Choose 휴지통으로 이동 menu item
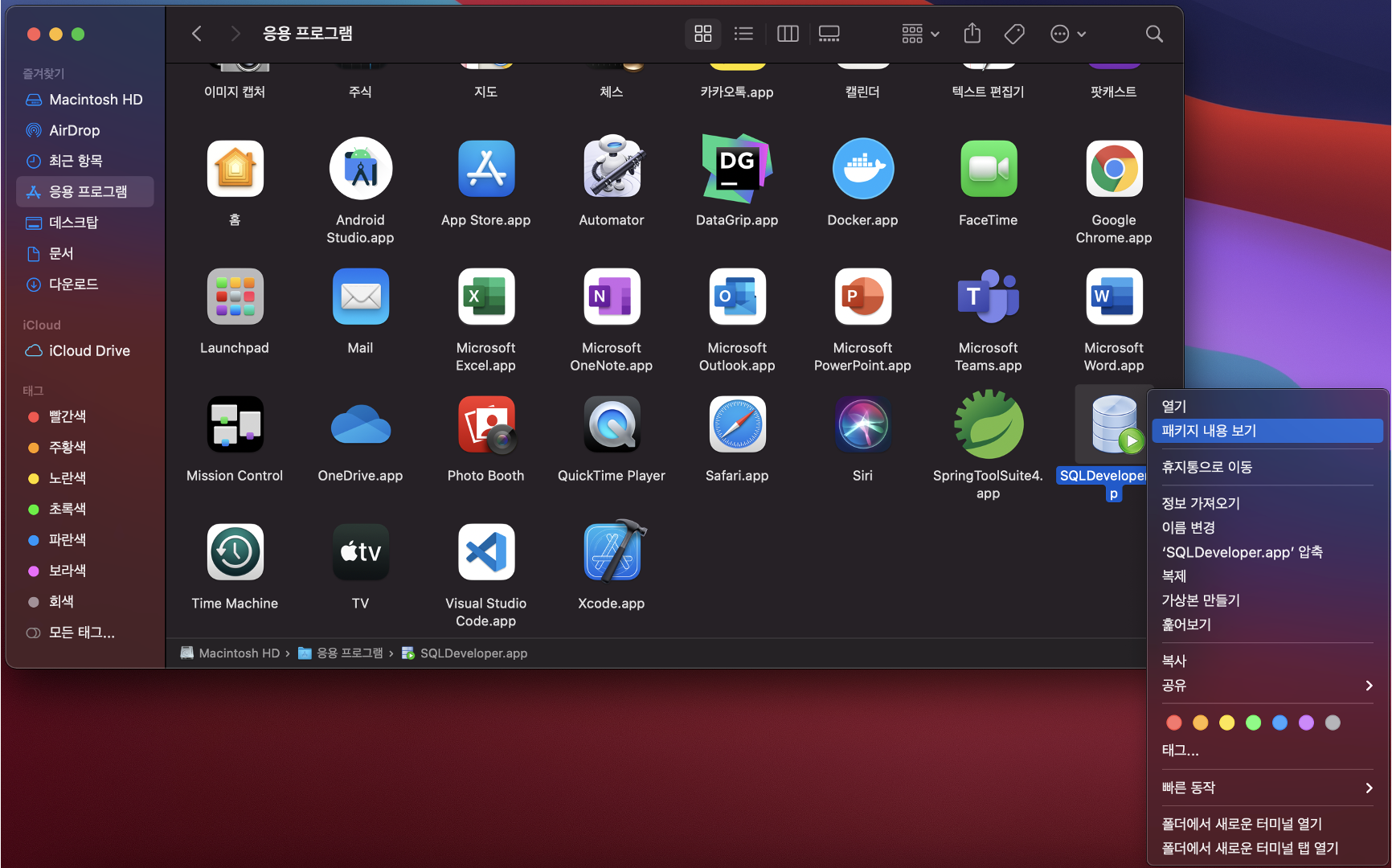1392x868 pixels. 1267,467
